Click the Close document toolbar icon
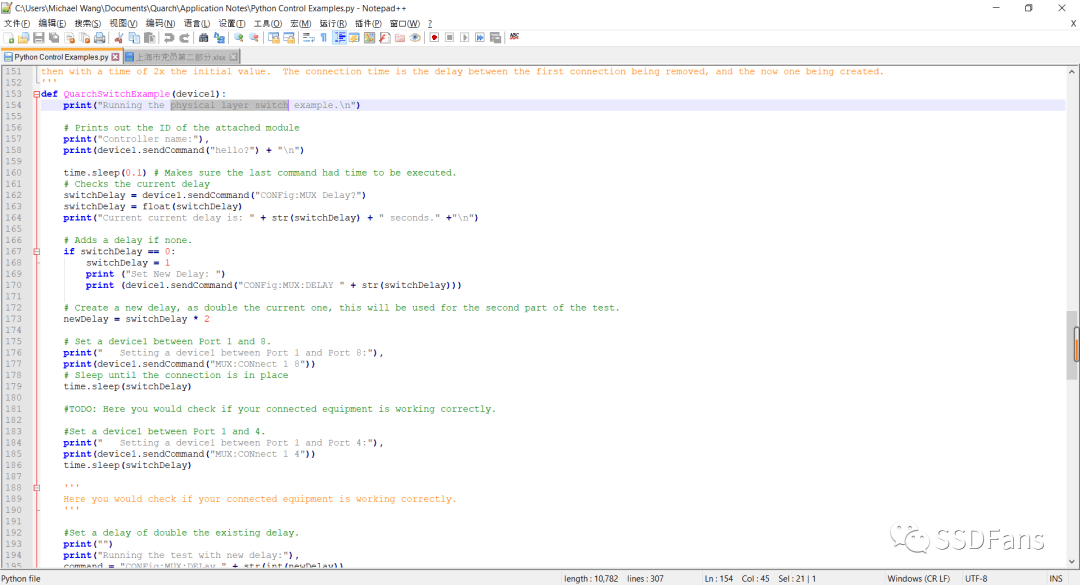The height and width of the screenshot is (585, 1080). [70, 38]
